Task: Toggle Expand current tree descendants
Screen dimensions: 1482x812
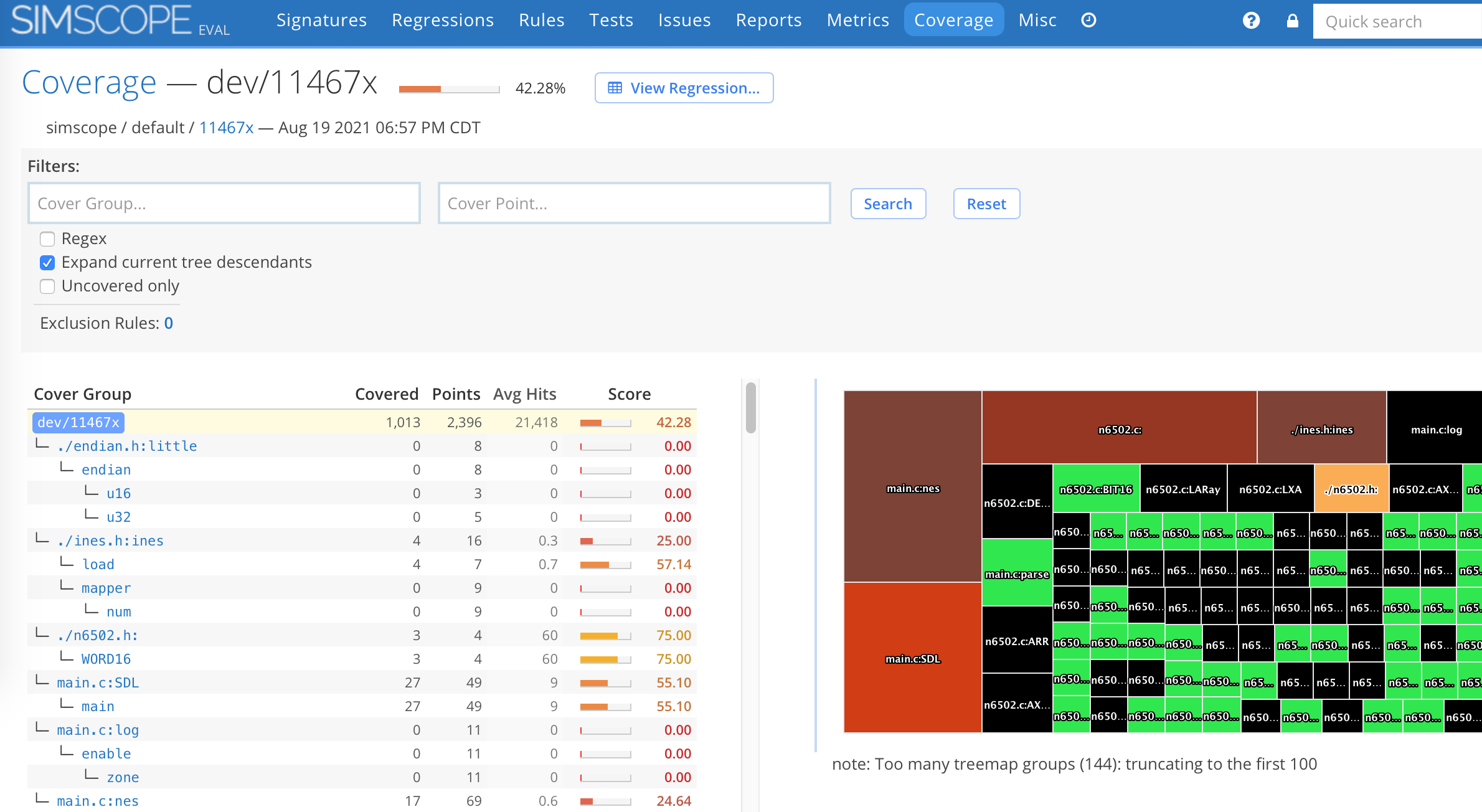Action: [x=48, y=262]
